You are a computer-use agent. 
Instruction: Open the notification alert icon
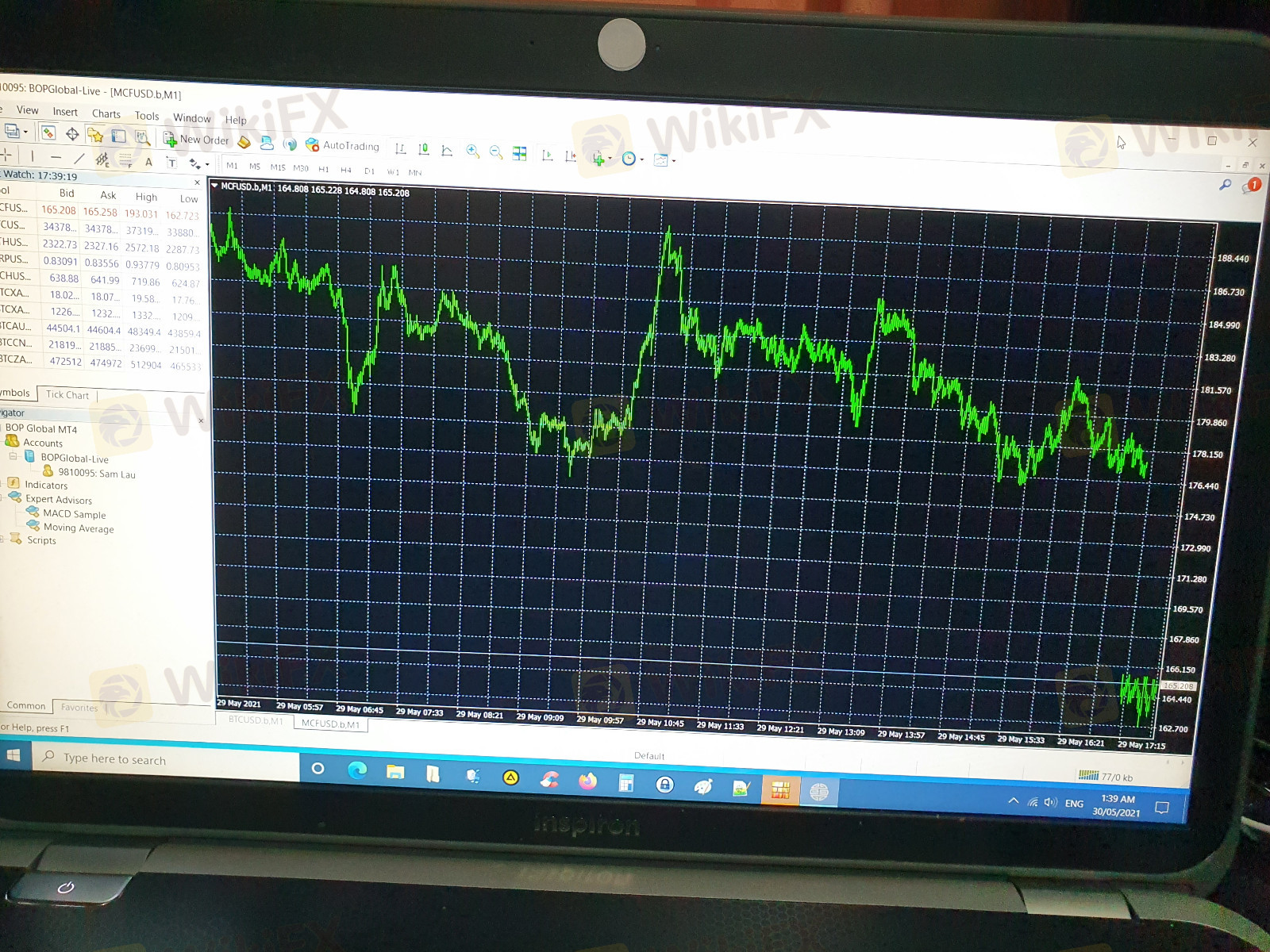(1253, 186)
